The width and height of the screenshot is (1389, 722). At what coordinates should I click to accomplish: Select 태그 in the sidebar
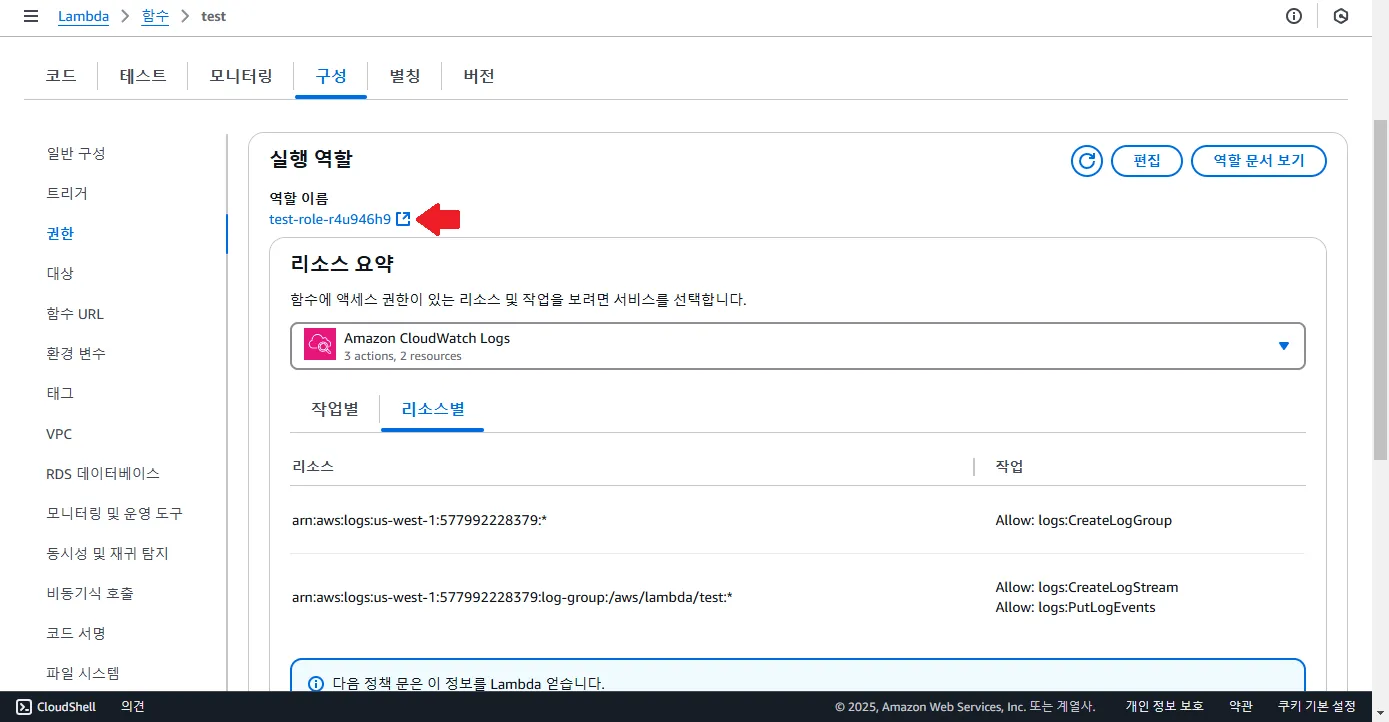pos(60,394)
